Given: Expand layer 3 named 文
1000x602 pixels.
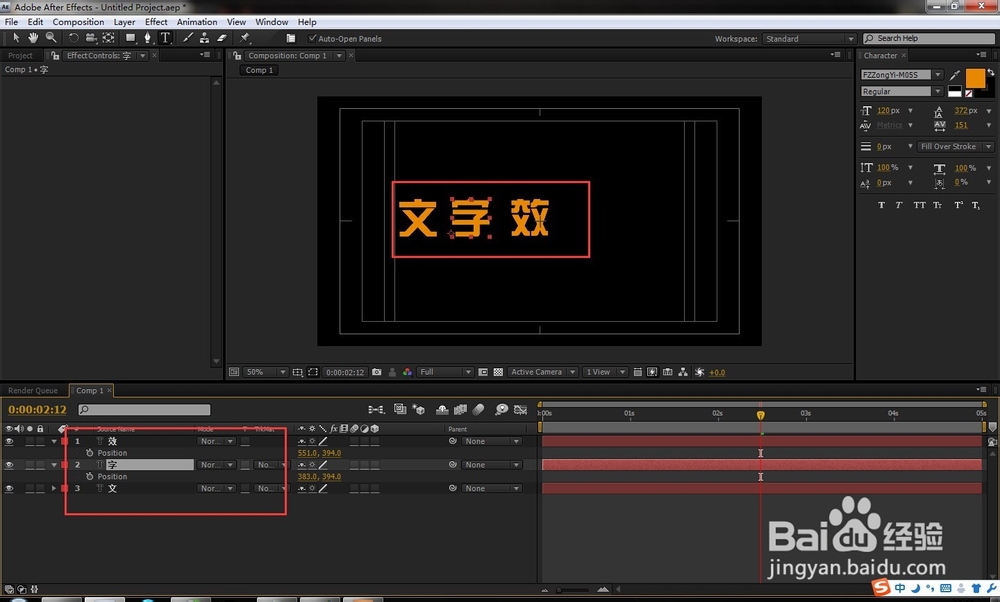Looking at the screenshot, I should [x=54, y=488].
